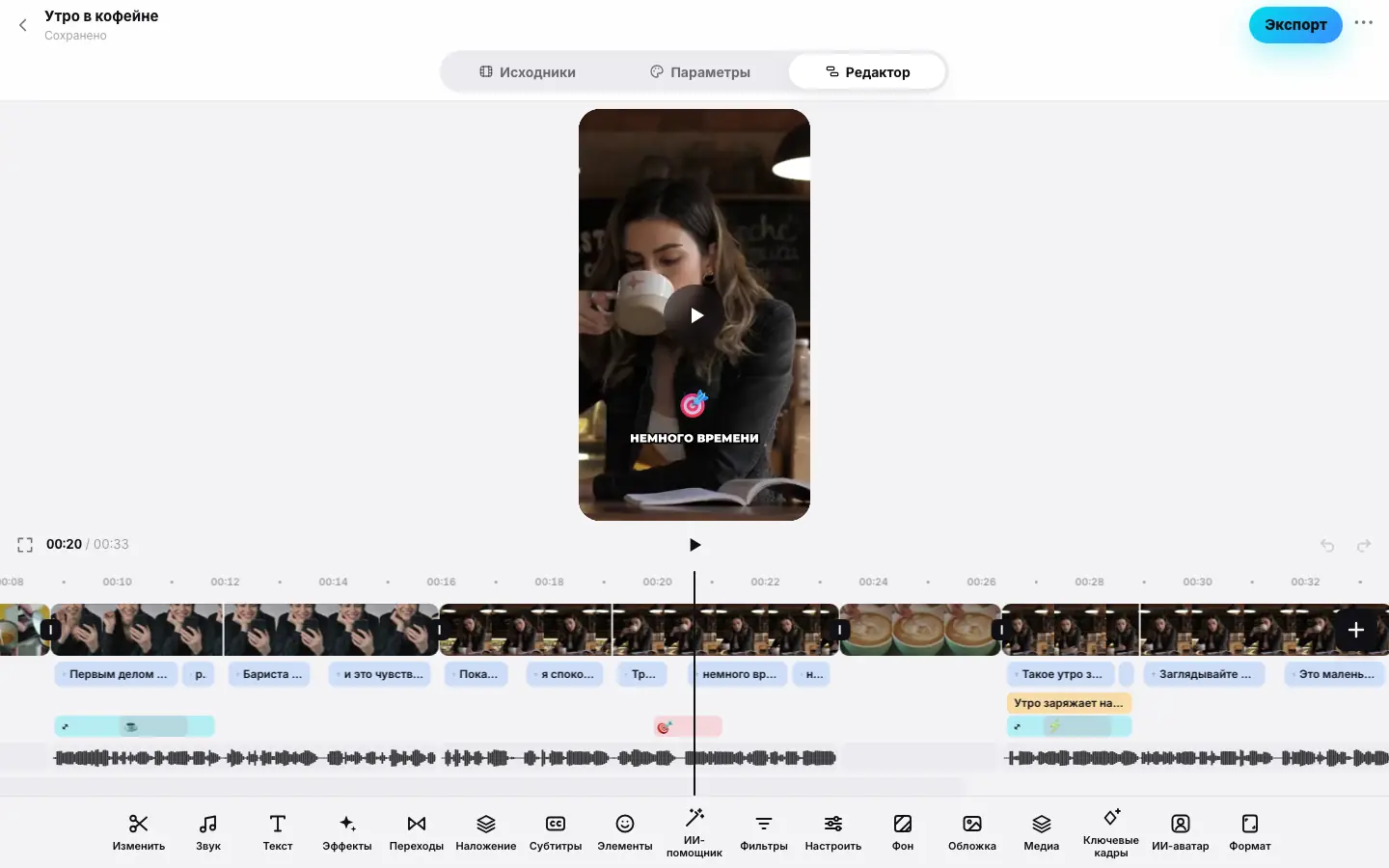Select the Текст tool
The height and width of the screenshot is (868, 1389).
click(278, 833)
